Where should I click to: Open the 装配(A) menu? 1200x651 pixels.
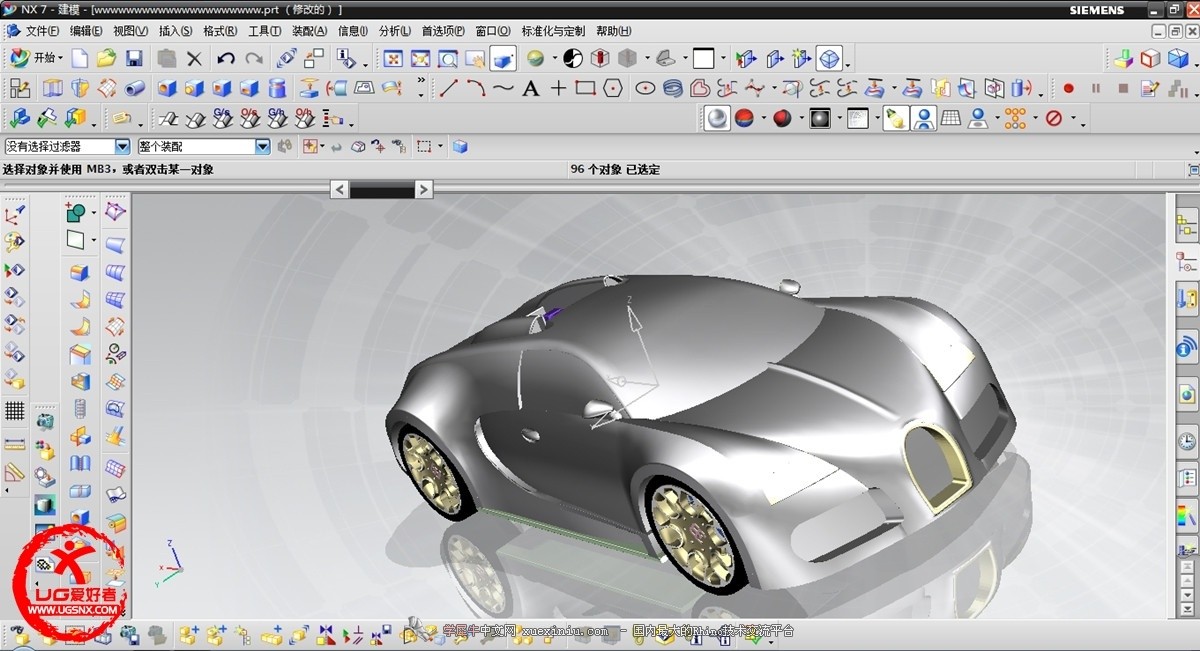pyautogui.click(x=309, y=31)
